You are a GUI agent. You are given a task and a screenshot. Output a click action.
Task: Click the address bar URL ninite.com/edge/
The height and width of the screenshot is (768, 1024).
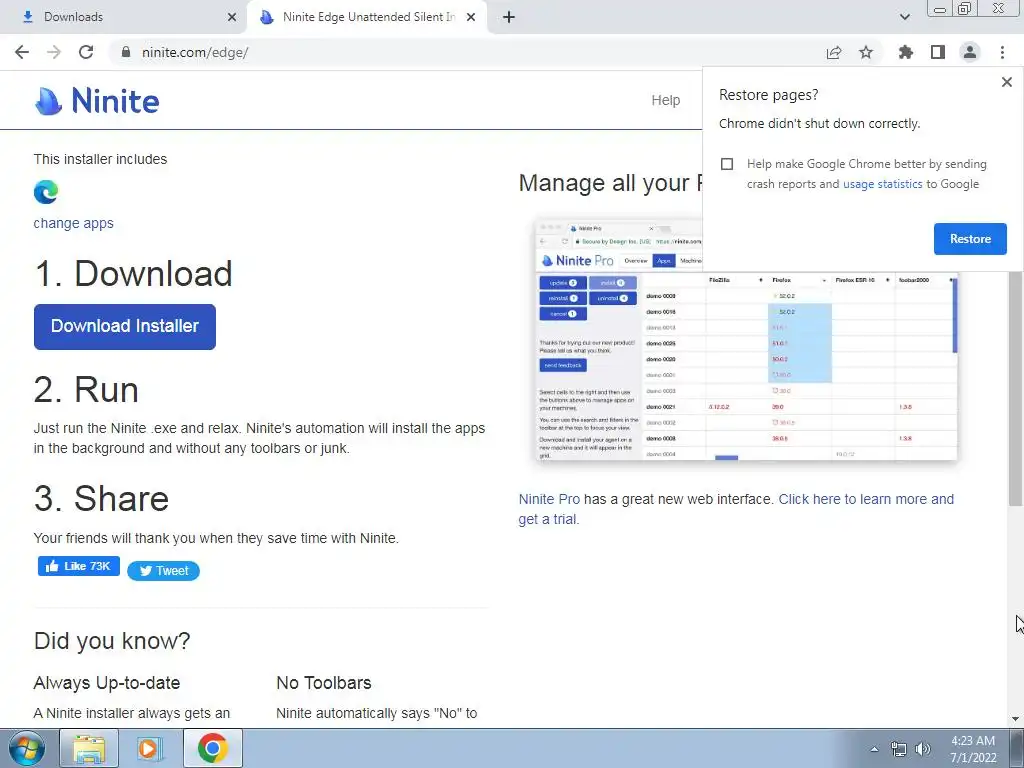(195, 52)
